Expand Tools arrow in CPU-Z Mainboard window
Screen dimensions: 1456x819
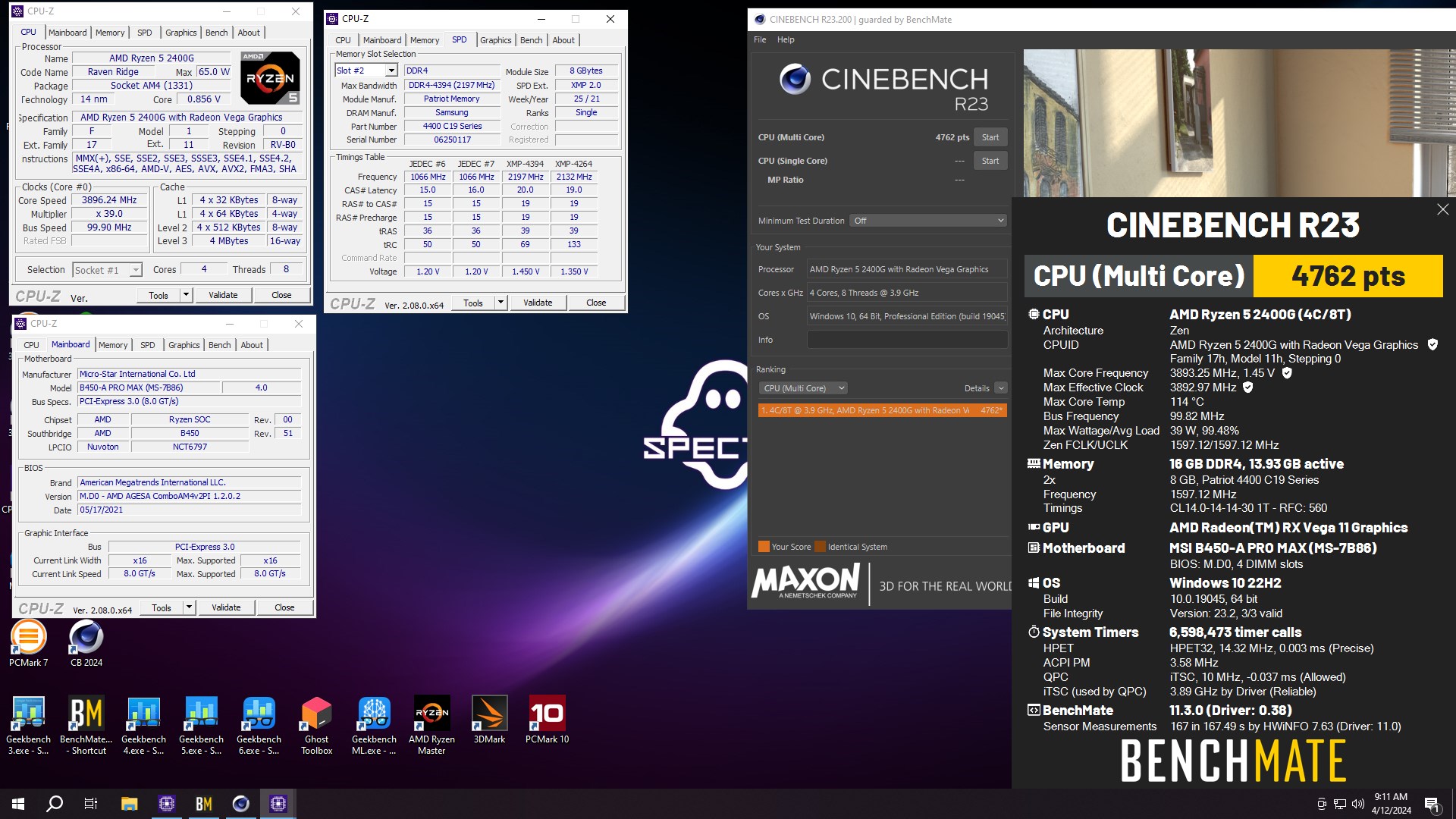coord(189,607)
